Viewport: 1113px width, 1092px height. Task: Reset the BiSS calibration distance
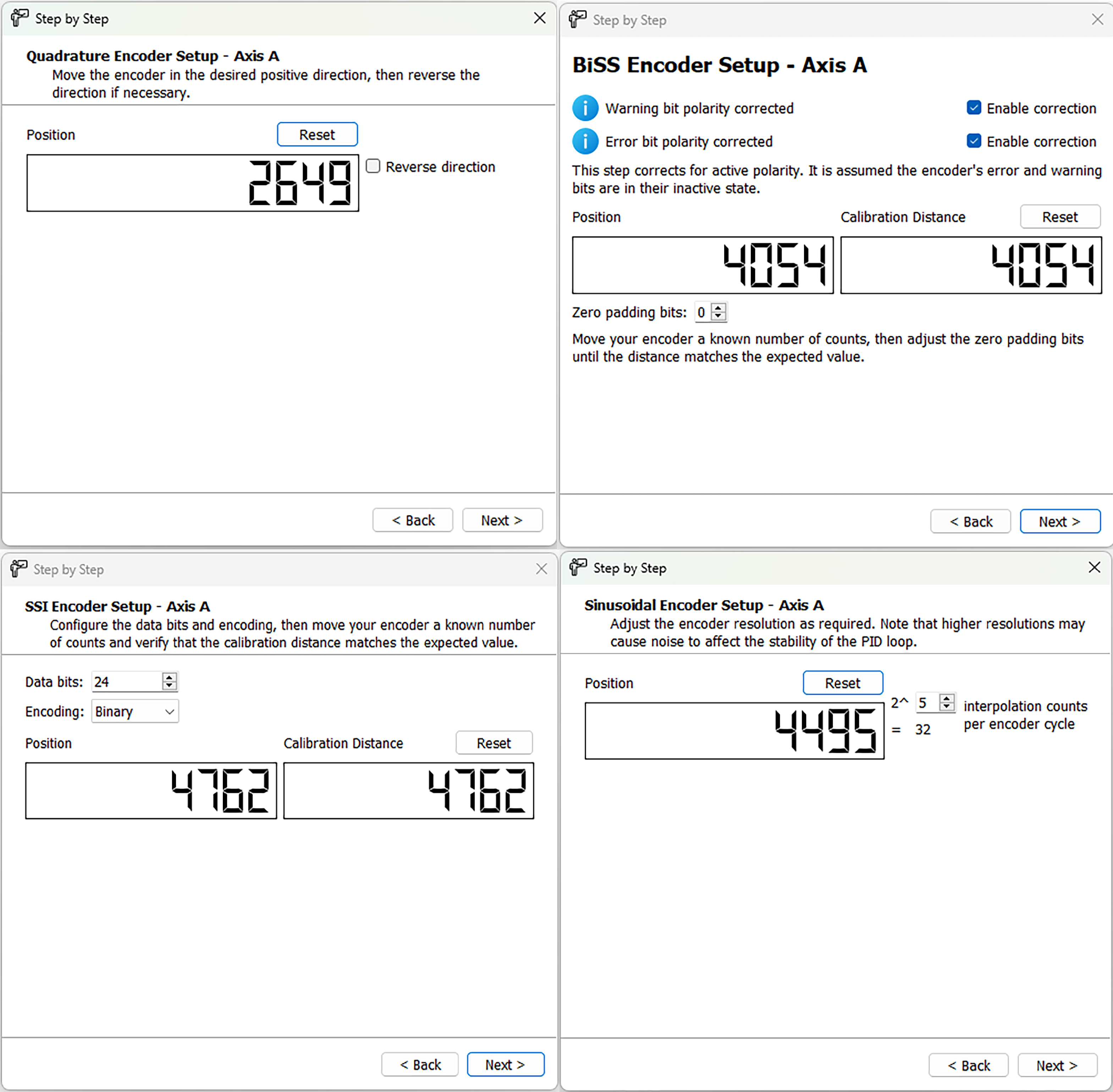pyautogui.click(x=1060, y=217)
